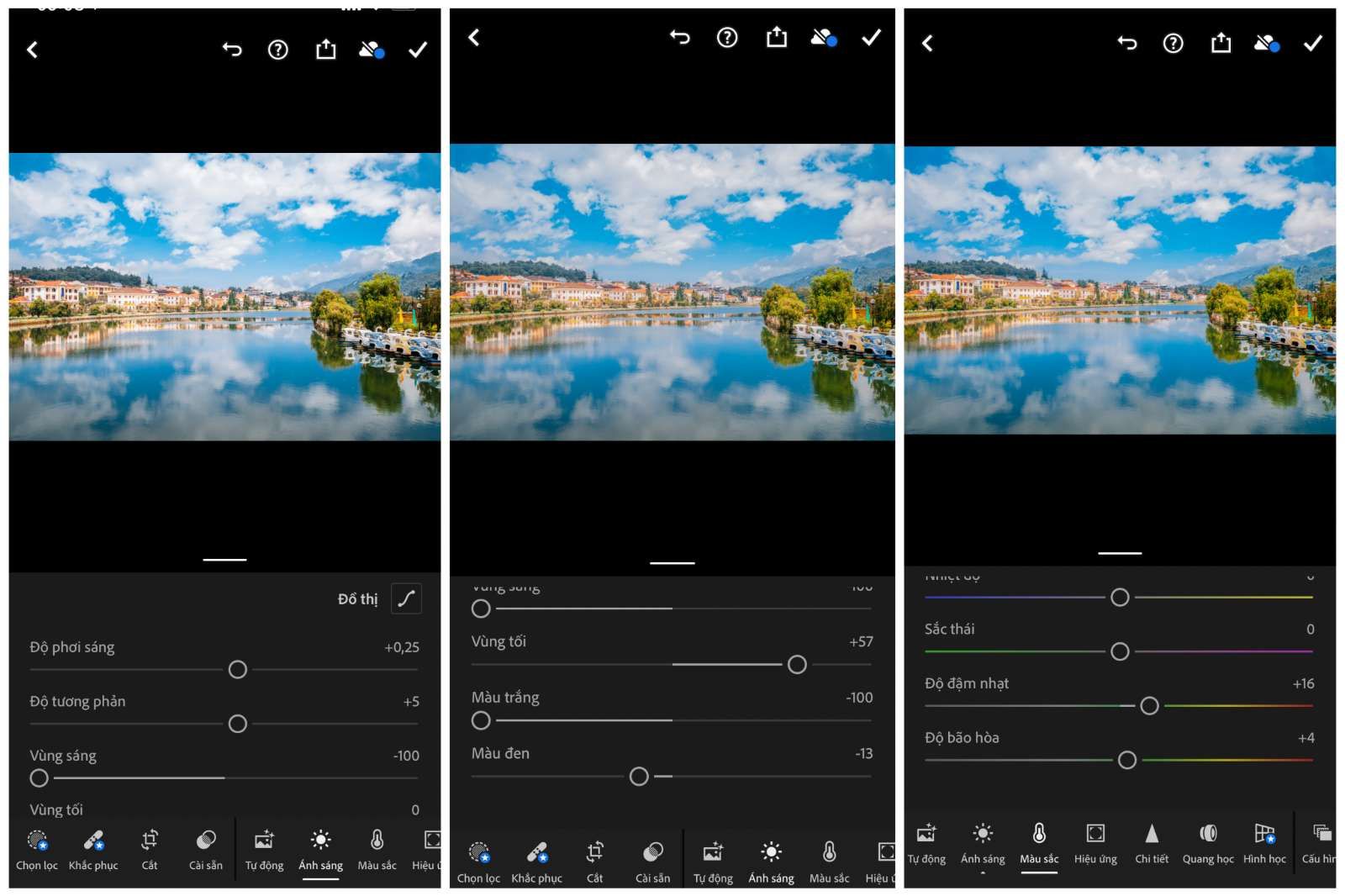Tap cloud sync icon in middle panel

tap(824, 38)
